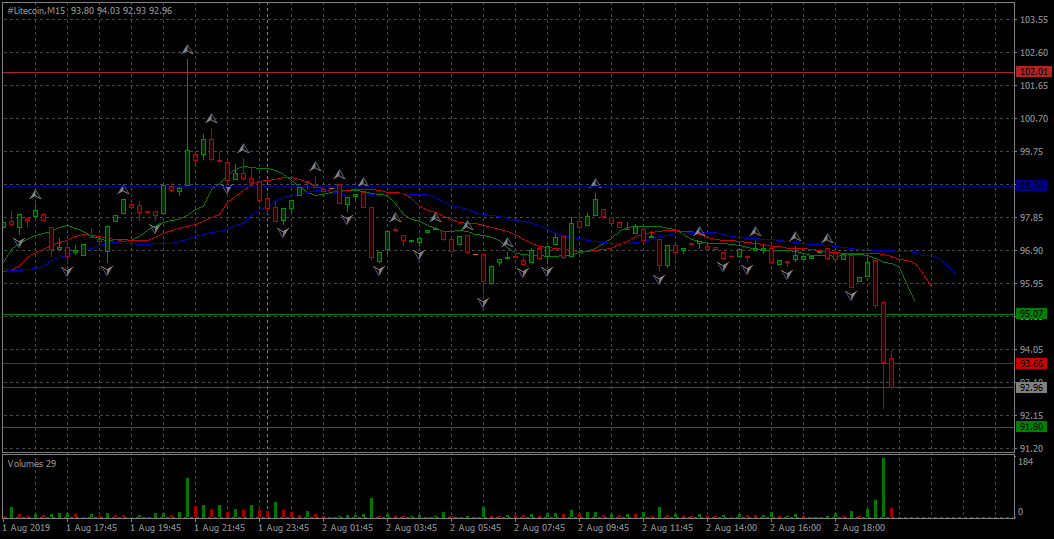Select the 2 Aug 18:00 time label
The image size is (1054, 539).
[x=858, y=528]
